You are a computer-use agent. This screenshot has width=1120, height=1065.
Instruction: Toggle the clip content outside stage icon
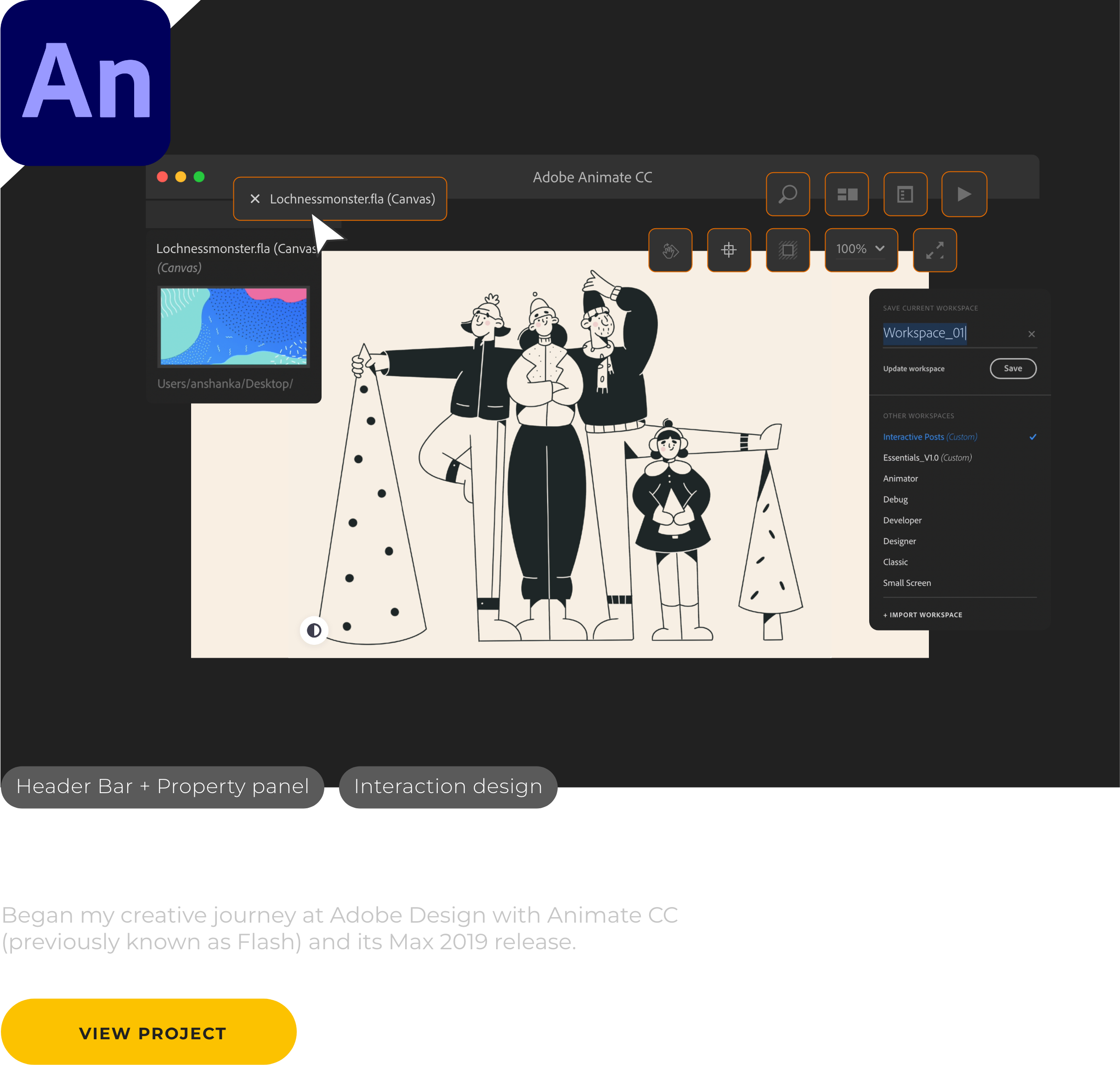[x=787, y=250]
